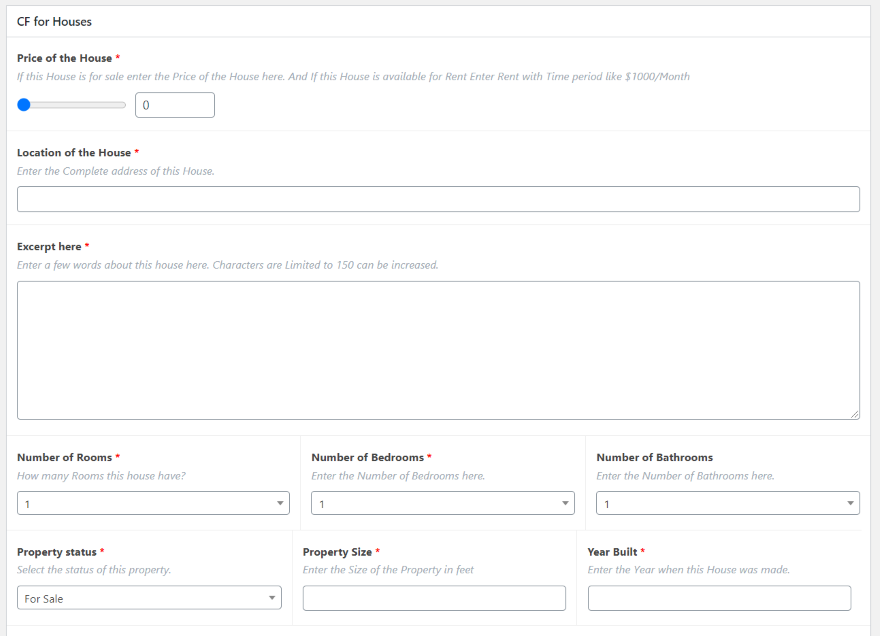Click the price number input box
The width and height of the screenshot is (880, 636).
(x=174, y=105)
